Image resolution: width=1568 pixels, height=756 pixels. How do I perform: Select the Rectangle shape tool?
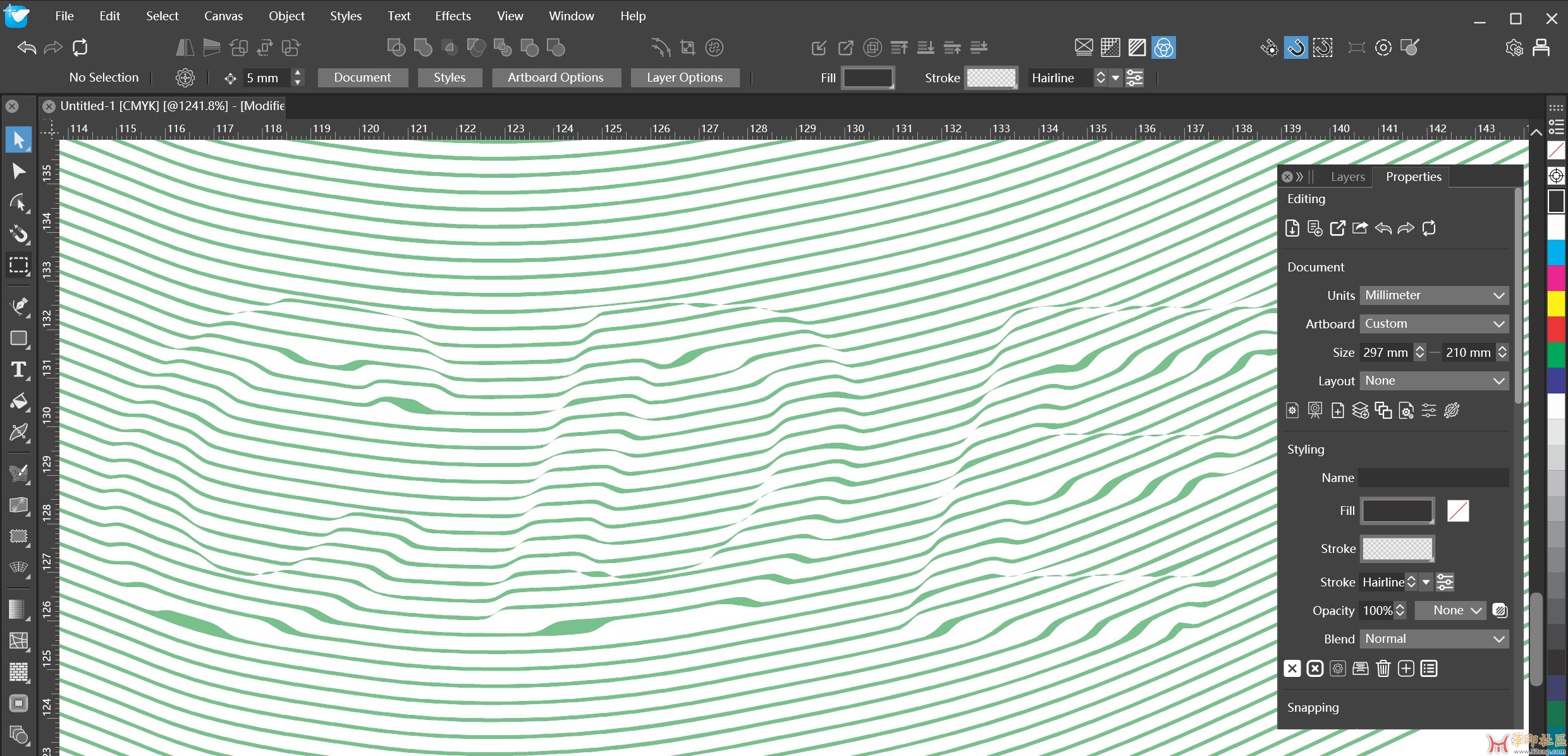pyautogui.click(x=18, y=338)
